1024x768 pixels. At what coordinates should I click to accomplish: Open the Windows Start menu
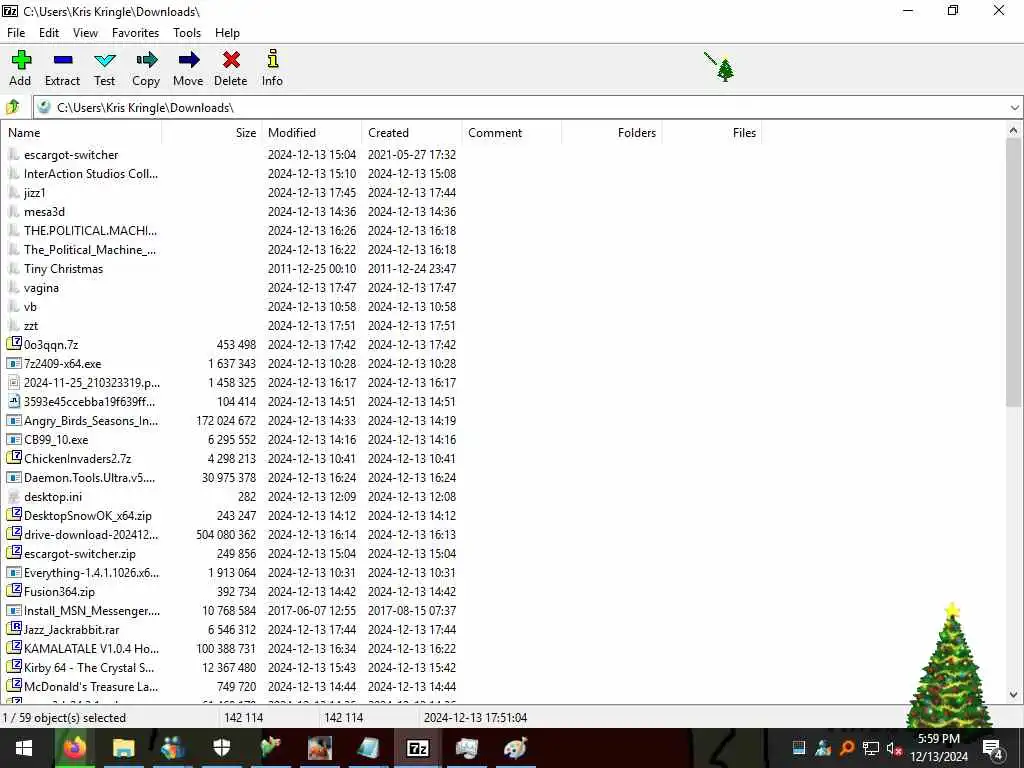pyautogui.click(x=24, y=748)
